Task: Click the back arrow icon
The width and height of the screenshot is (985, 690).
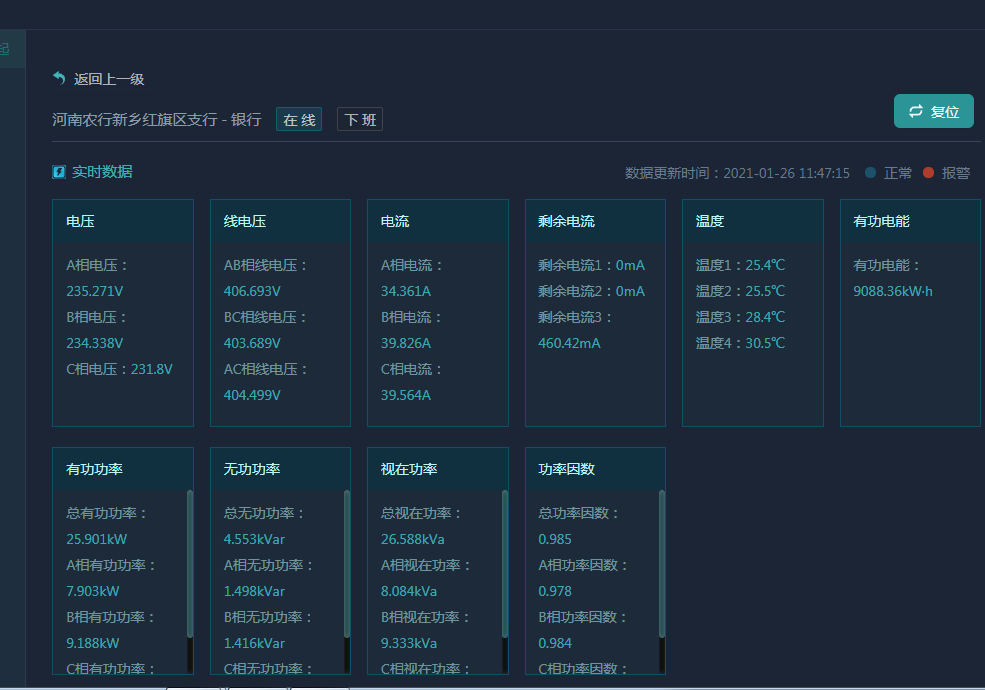Action: point(59,79)
